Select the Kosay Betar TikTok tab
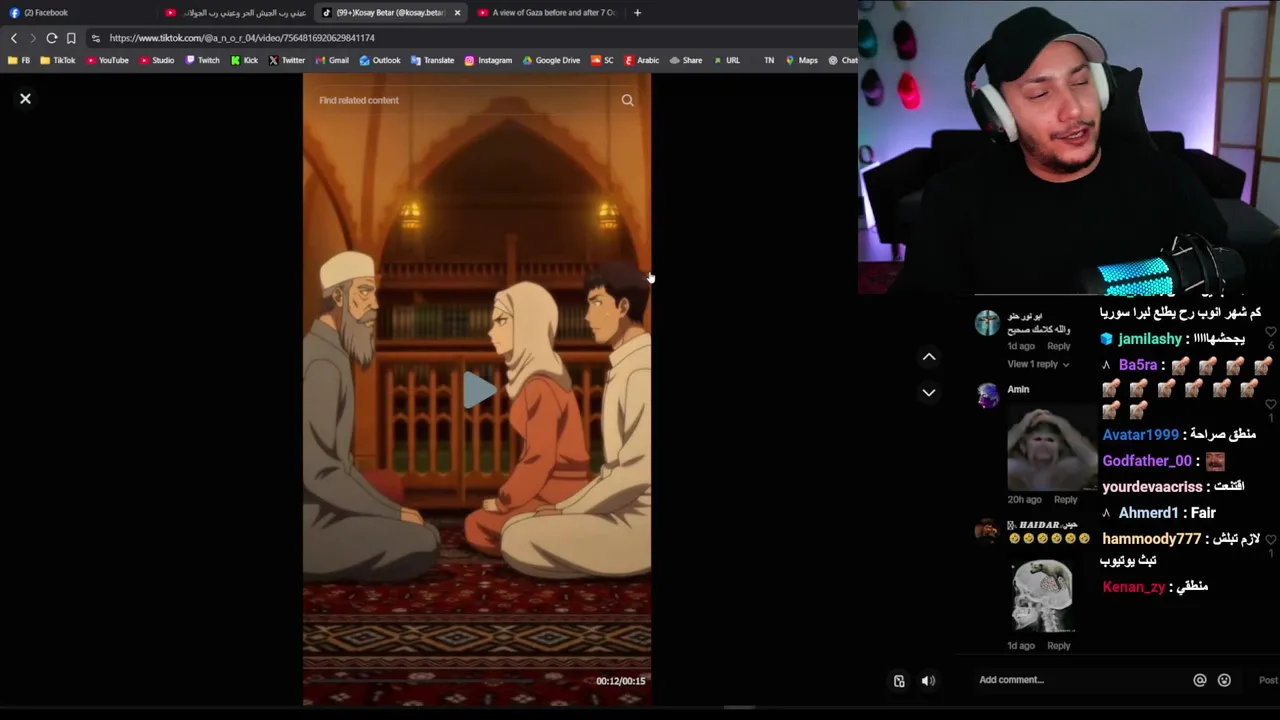The width and height of the screenshot is (1280, 720). (390, 13)
